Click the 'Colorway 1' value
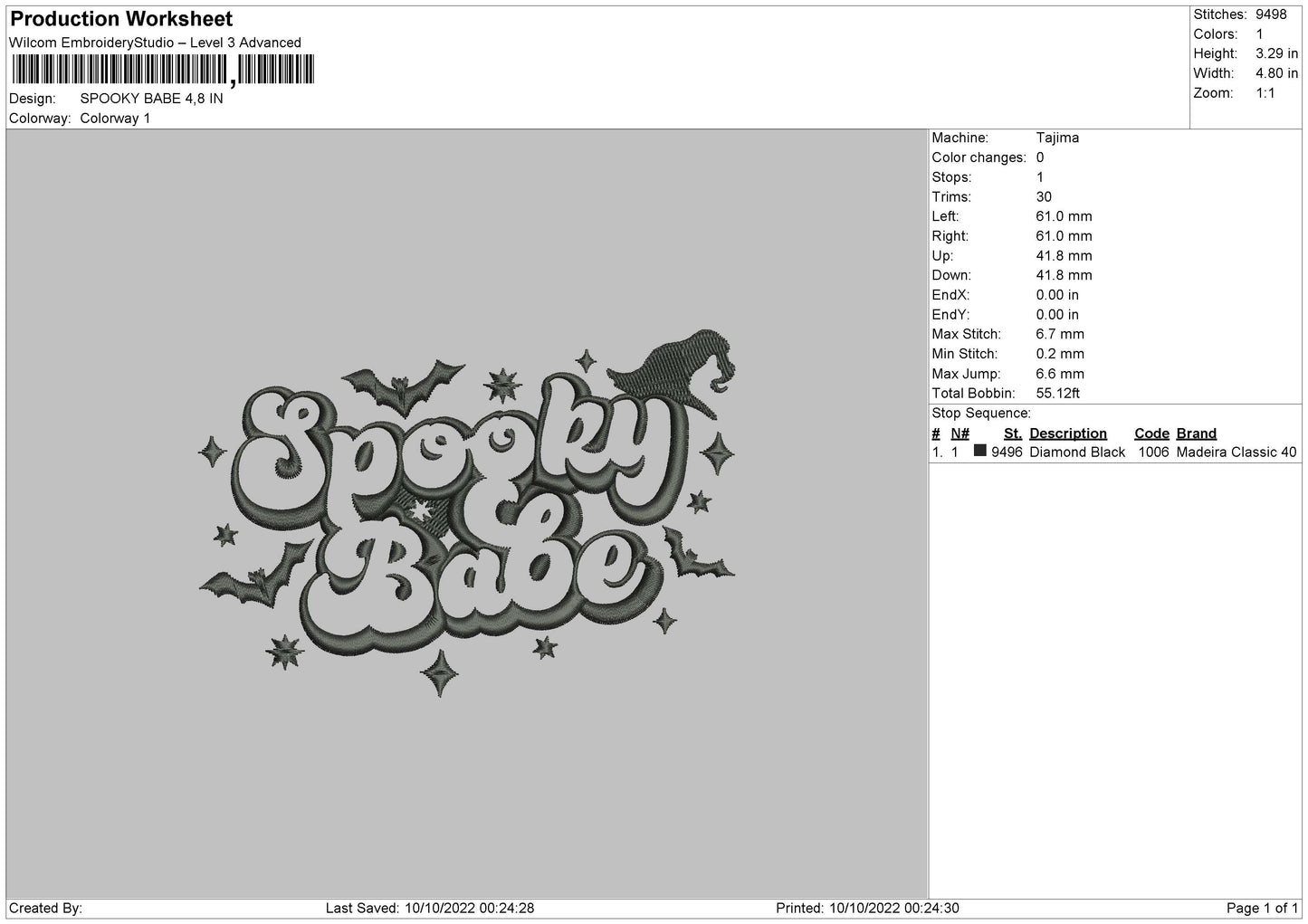The height and width of the screenshot is (924, 1308). coord(115,119)
